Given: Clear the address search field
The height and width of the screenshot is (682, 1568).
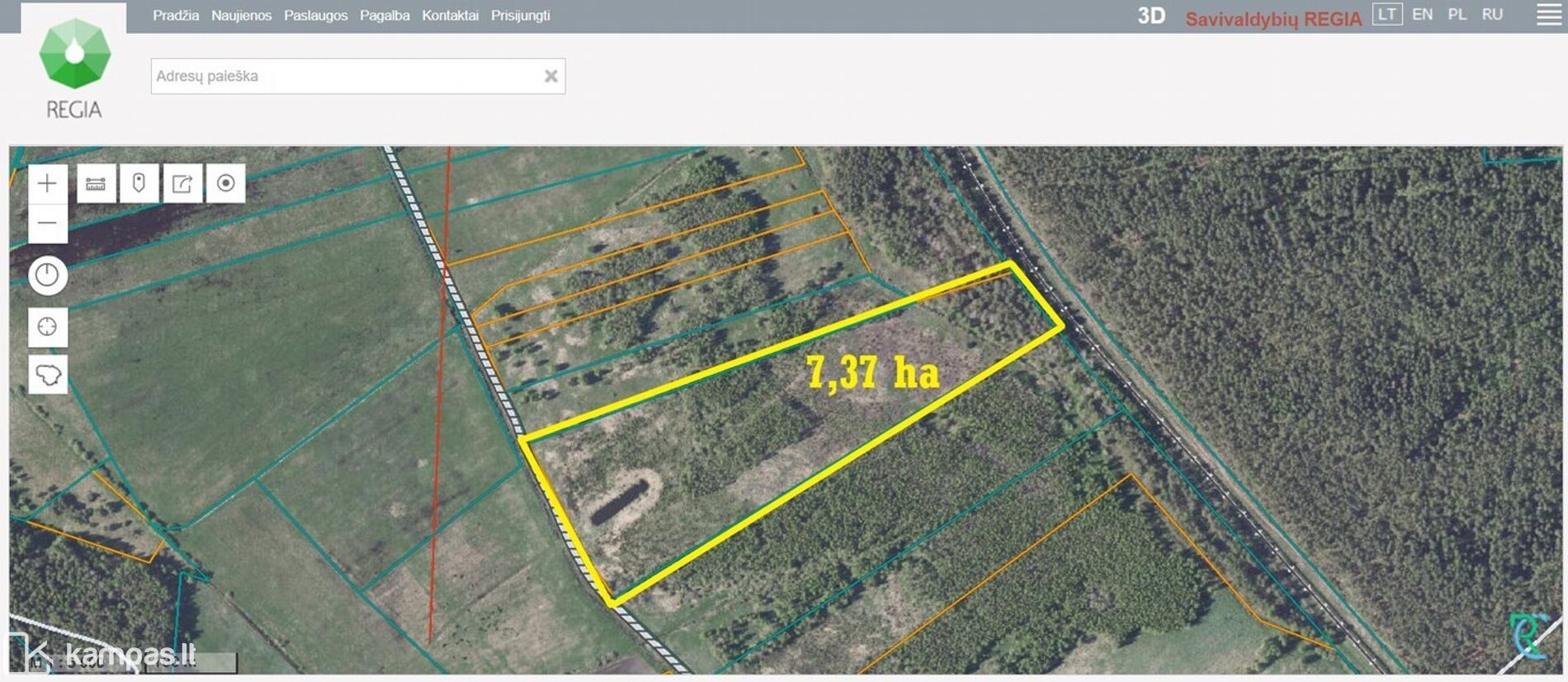Looking at the screenshot, I should [551, 76].
